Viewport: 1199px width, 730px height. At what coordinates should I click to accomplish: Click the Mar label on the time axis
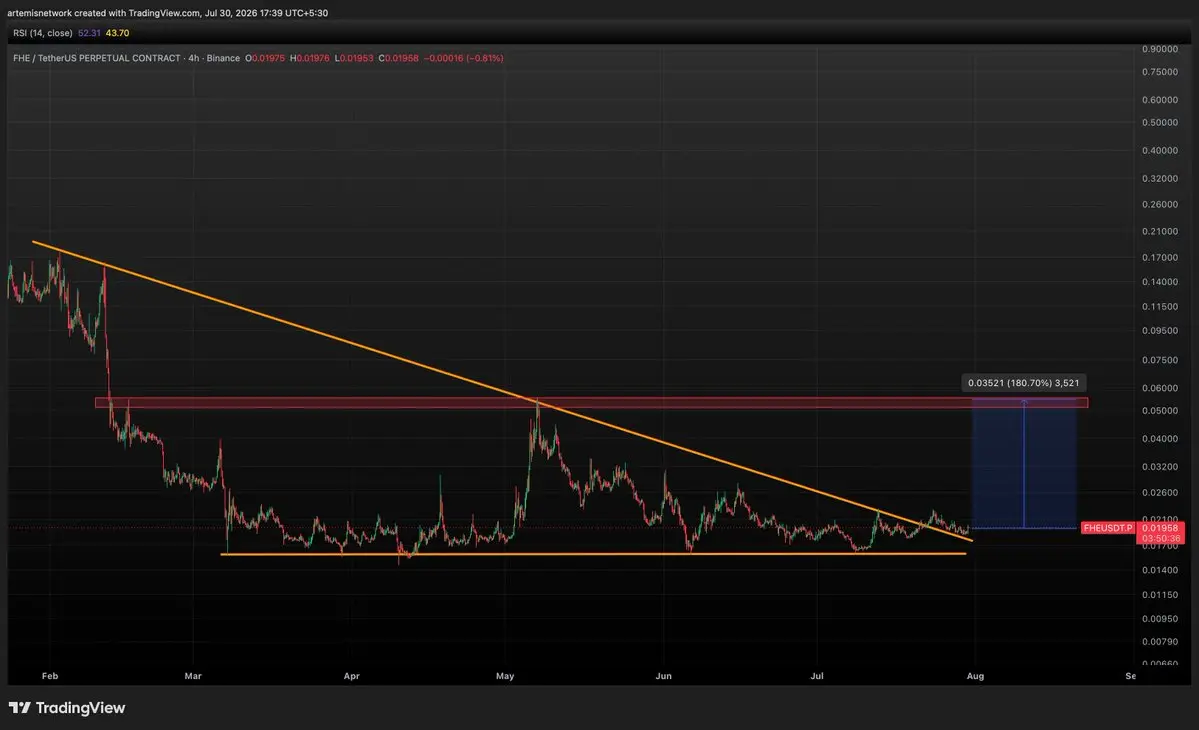[193, 676]
